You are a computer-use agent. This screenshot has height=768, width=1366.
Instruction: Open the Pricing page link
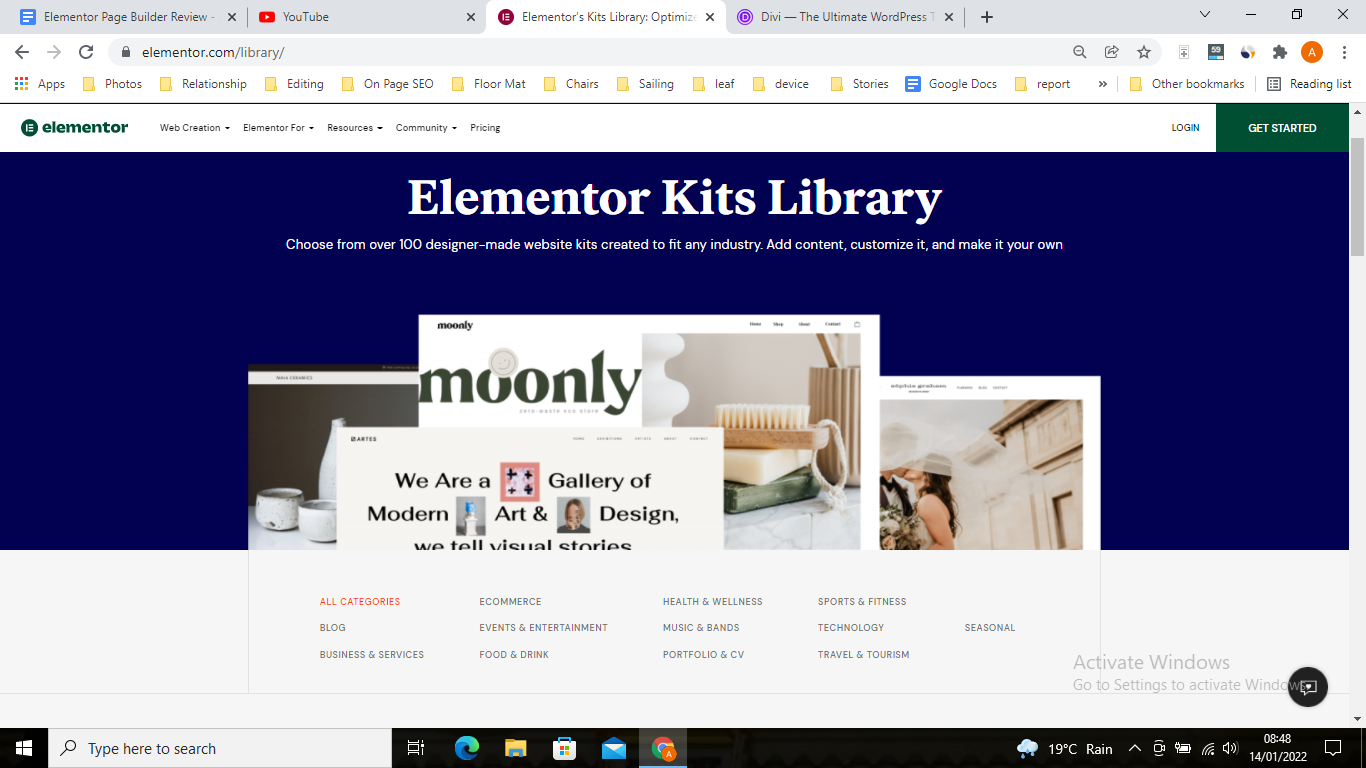click(485, 128)
